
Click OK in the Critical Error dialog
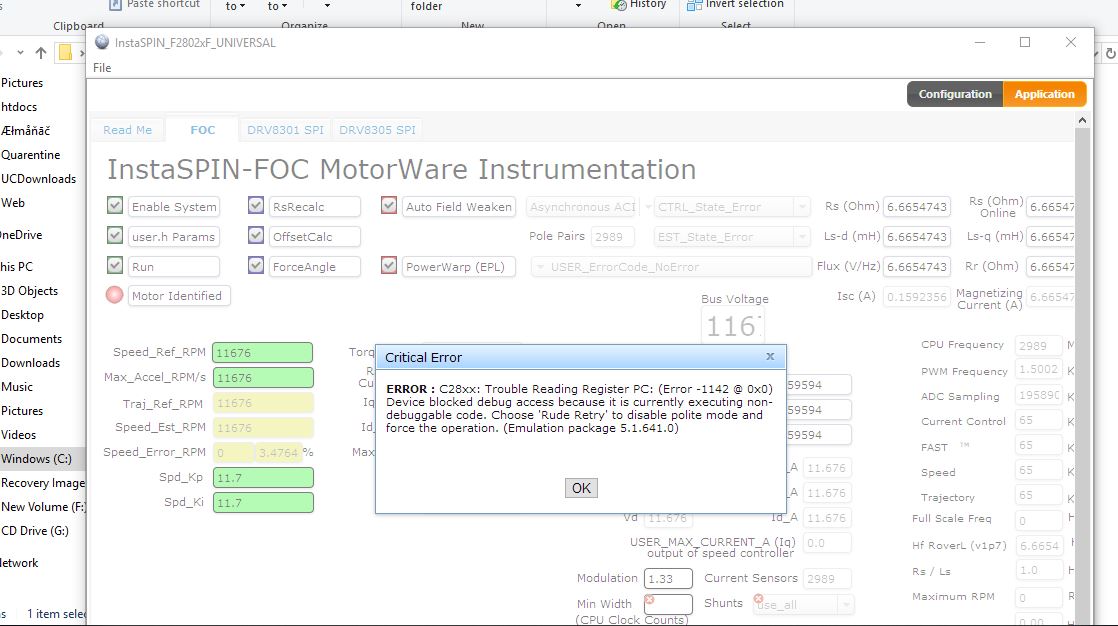pyautogui.click(x=581, y=488)
